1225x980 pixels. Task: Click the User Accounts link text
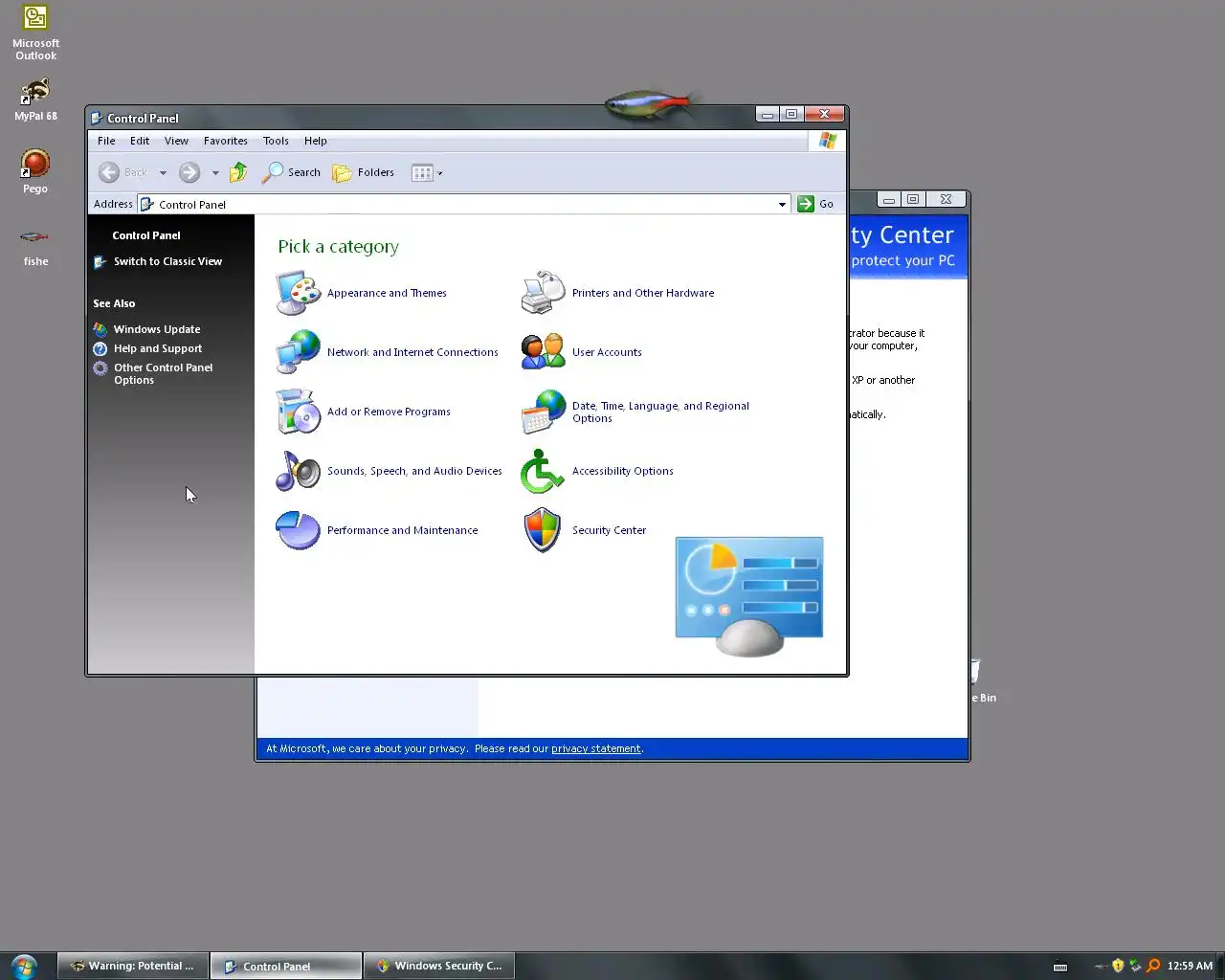click(x=607, y=352)
